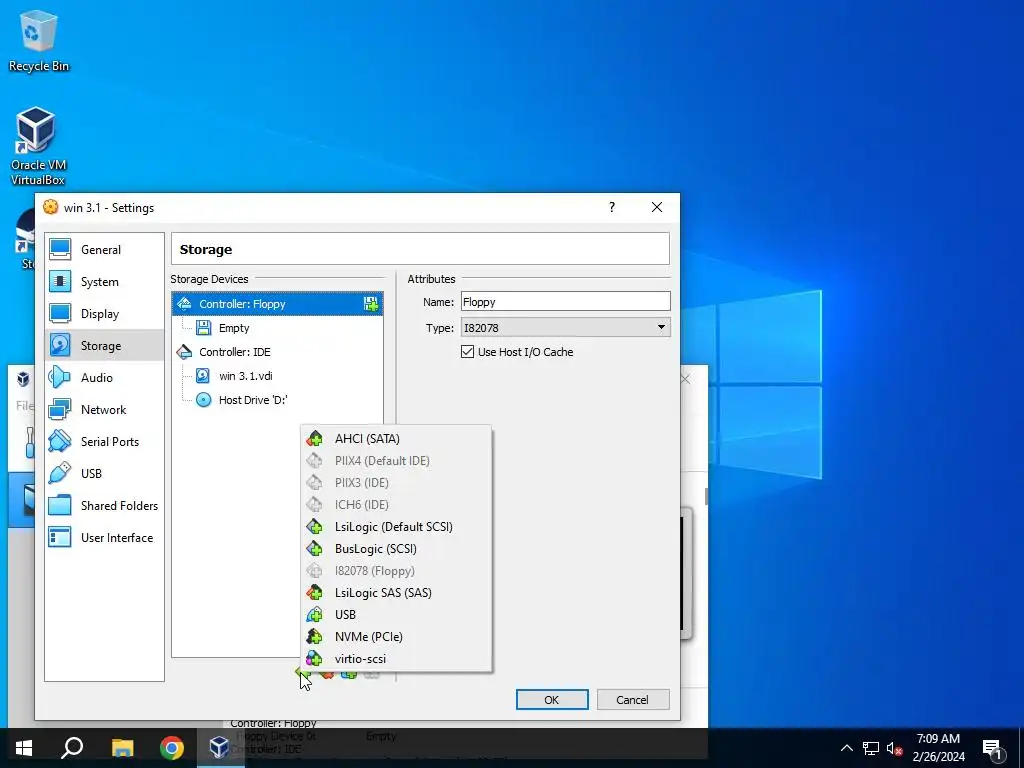Screen dimensions: 1024x768
Task: Confirm settings with OK button
Action: [x=552, y=699]
